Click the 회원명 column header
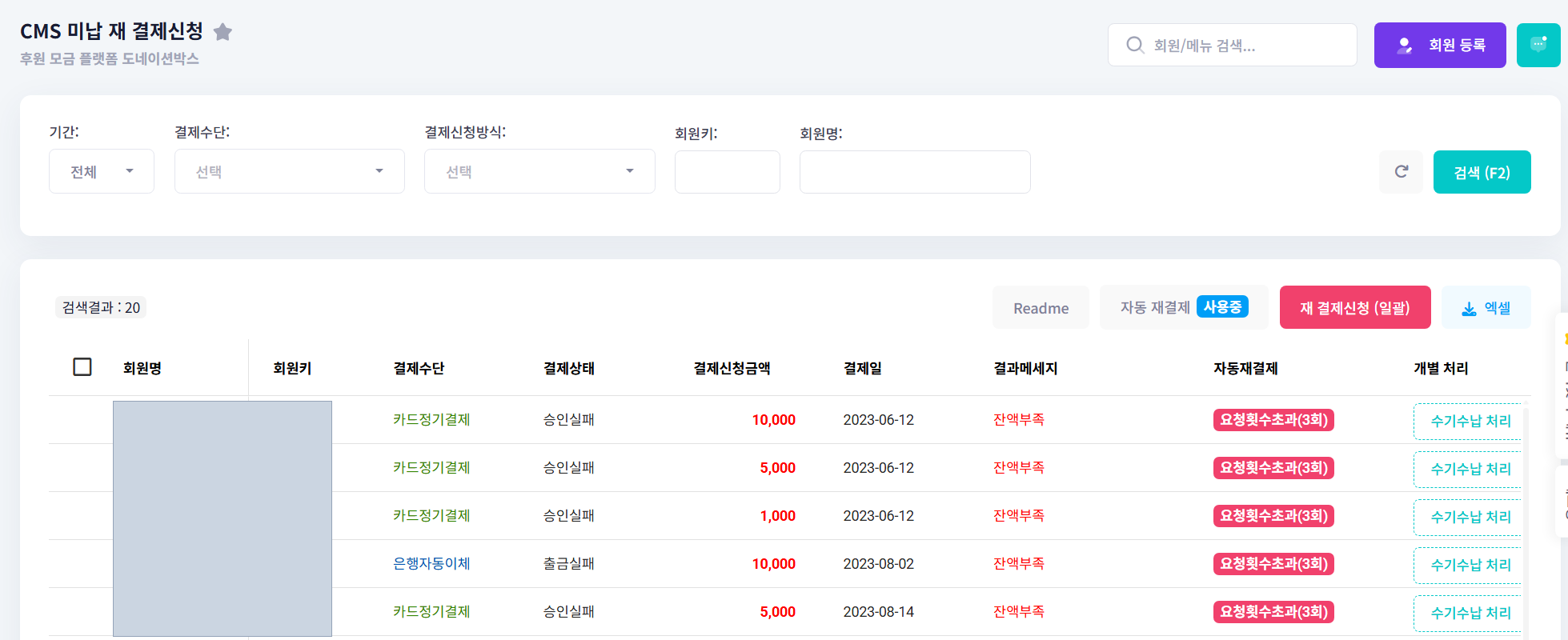 (x=142, y=368)
